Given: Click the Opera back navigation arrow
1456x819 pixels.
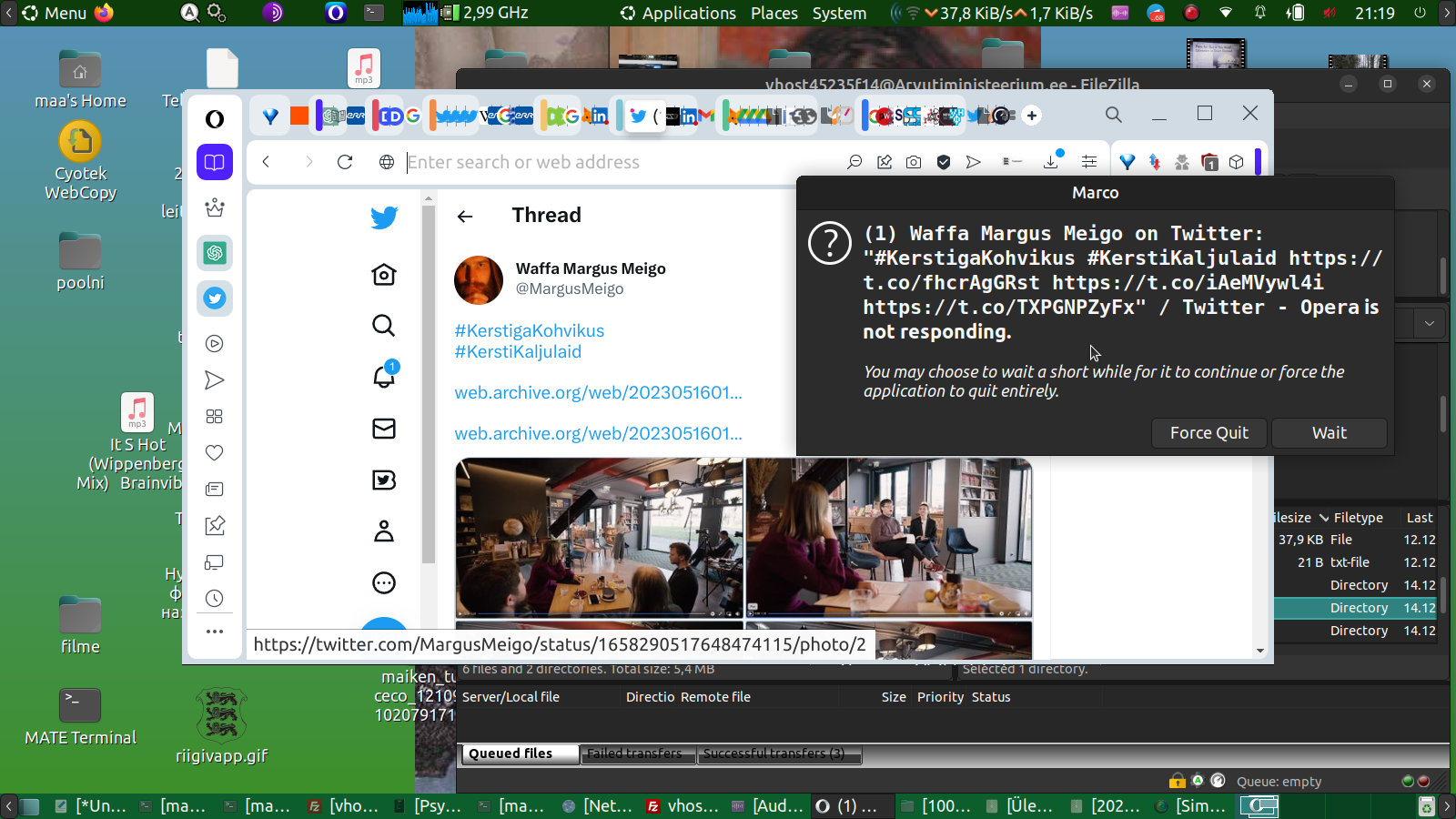Looking at the screenshot, I should coord(266,162).
